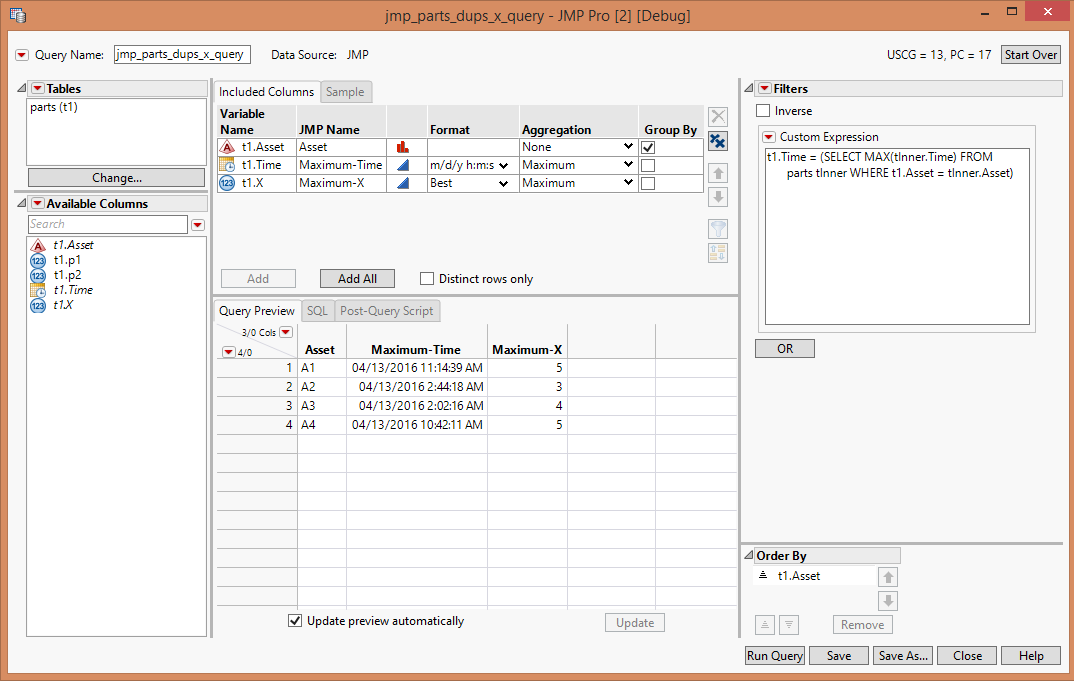Check the Distinct rows only option

pos(427,278)
